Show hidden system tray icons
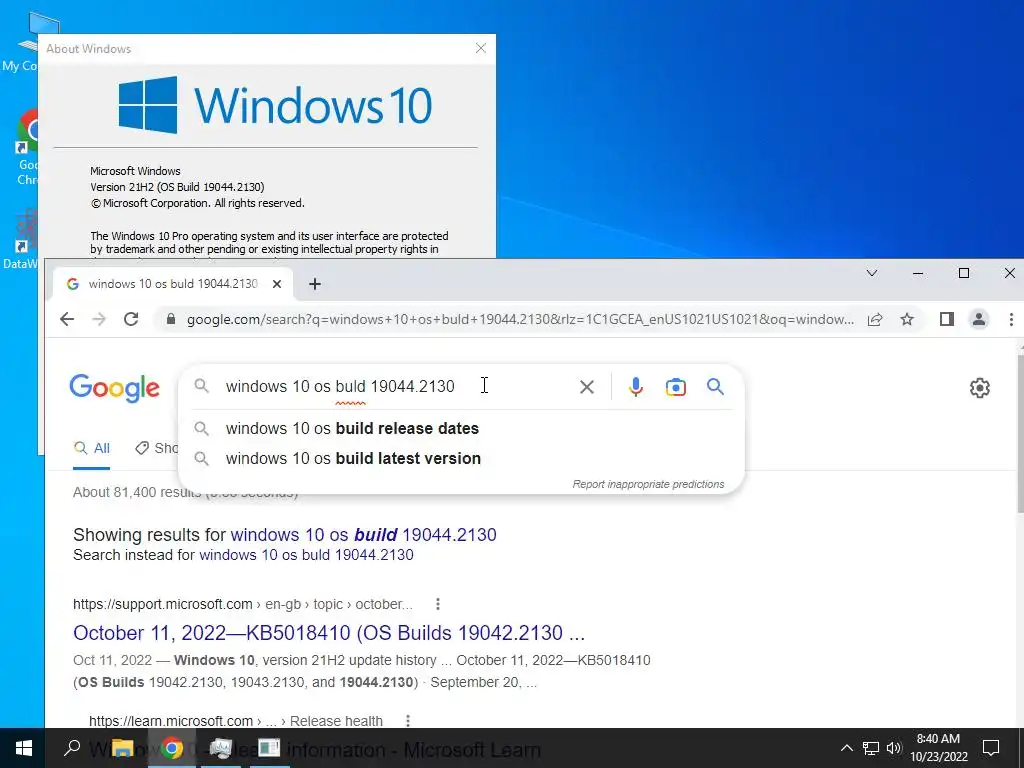The width and height of the screenshot is (1024, 768). click(846, 748)
